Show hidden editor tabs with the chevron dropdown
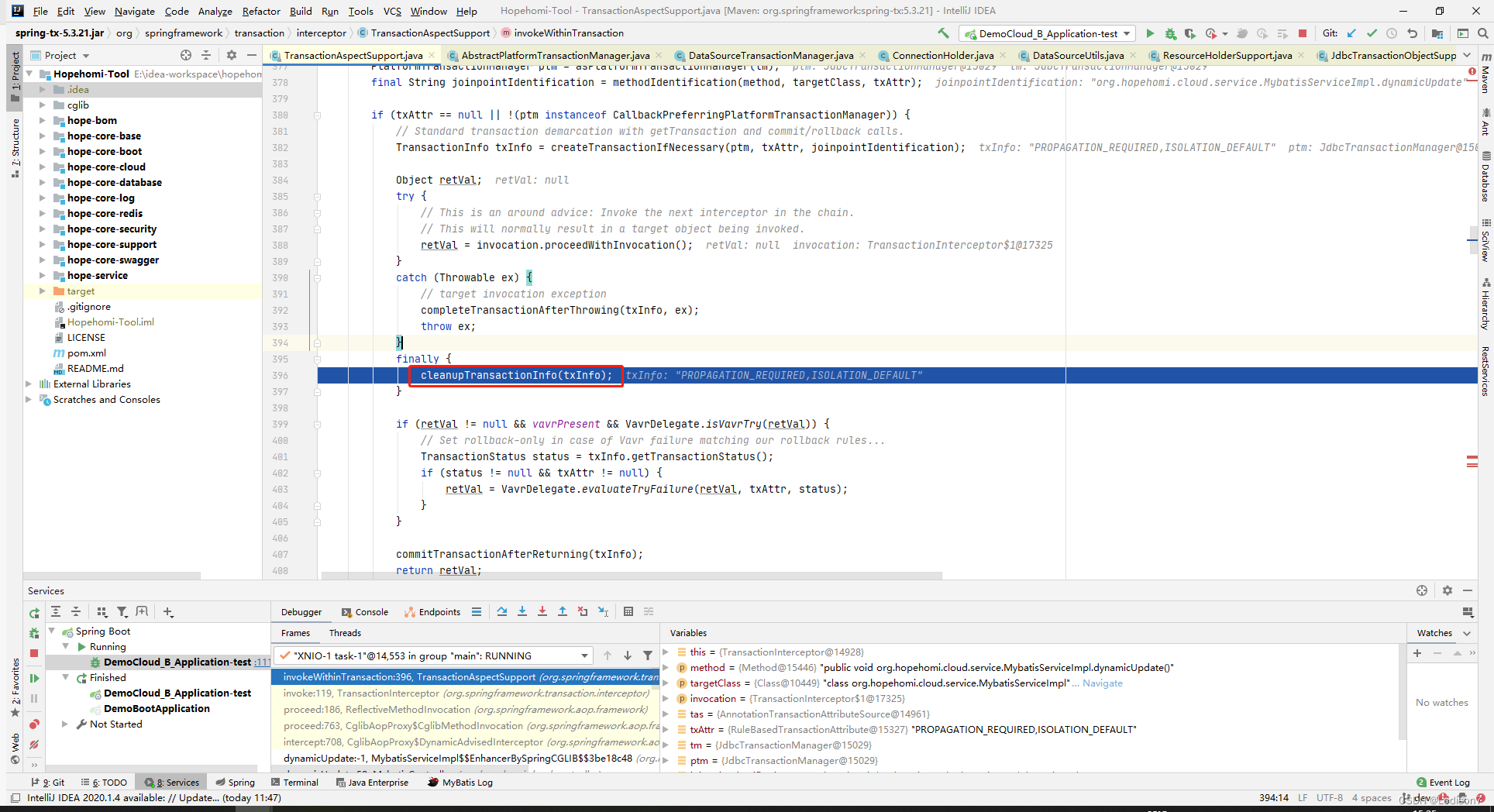1494x812 pixels. point(1467,55)
